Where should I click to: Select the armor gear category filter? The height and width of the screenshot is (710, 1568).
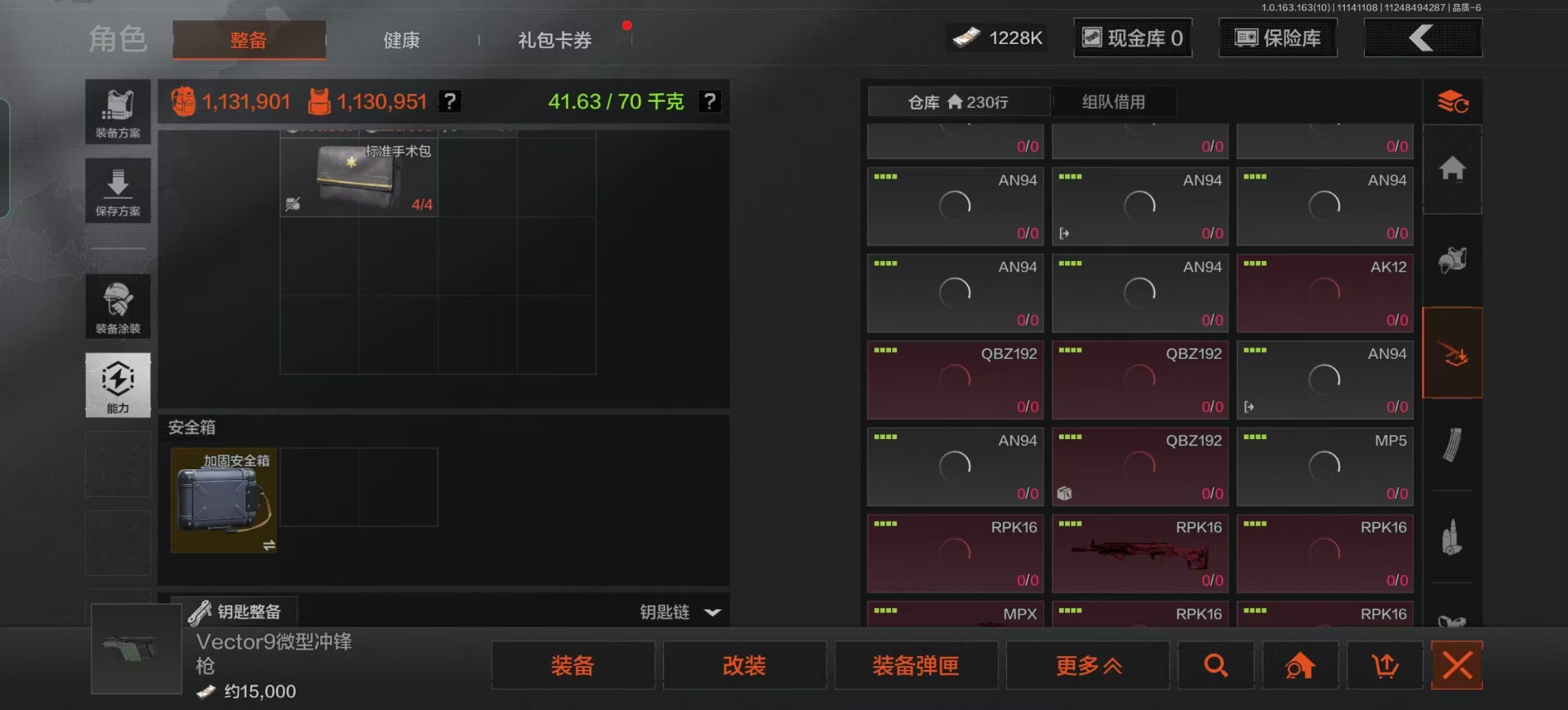point(1453,261)
